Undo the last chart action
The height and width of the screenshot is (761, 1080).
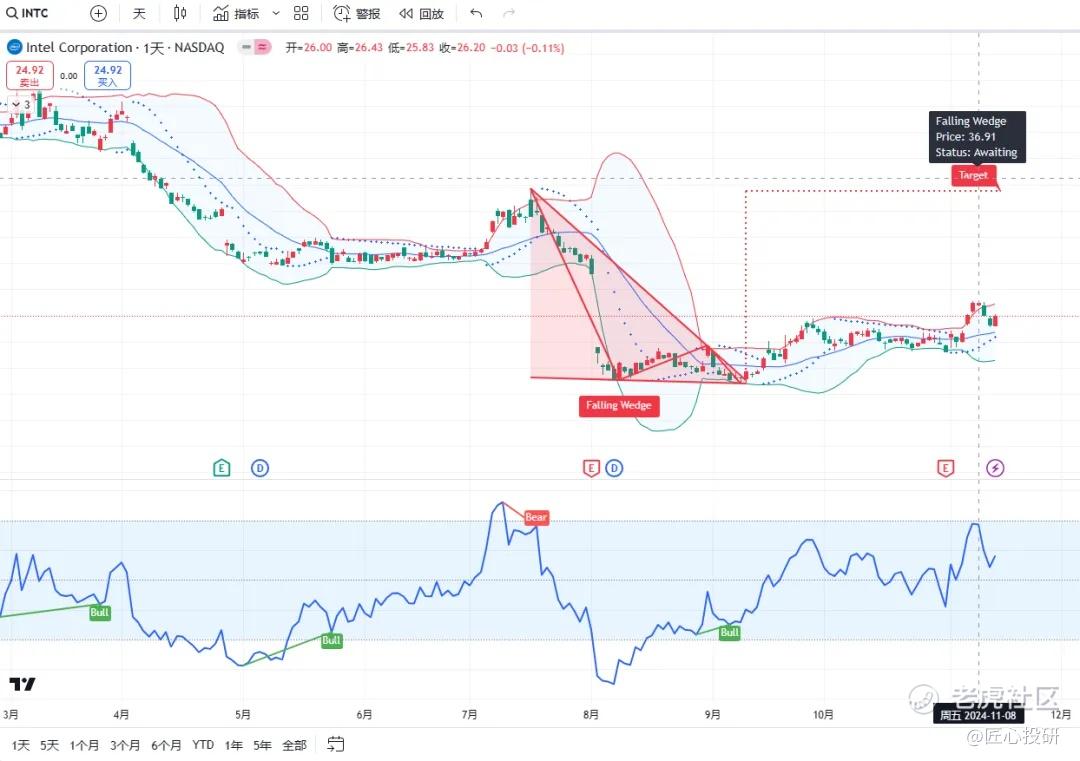pos(476,13)
